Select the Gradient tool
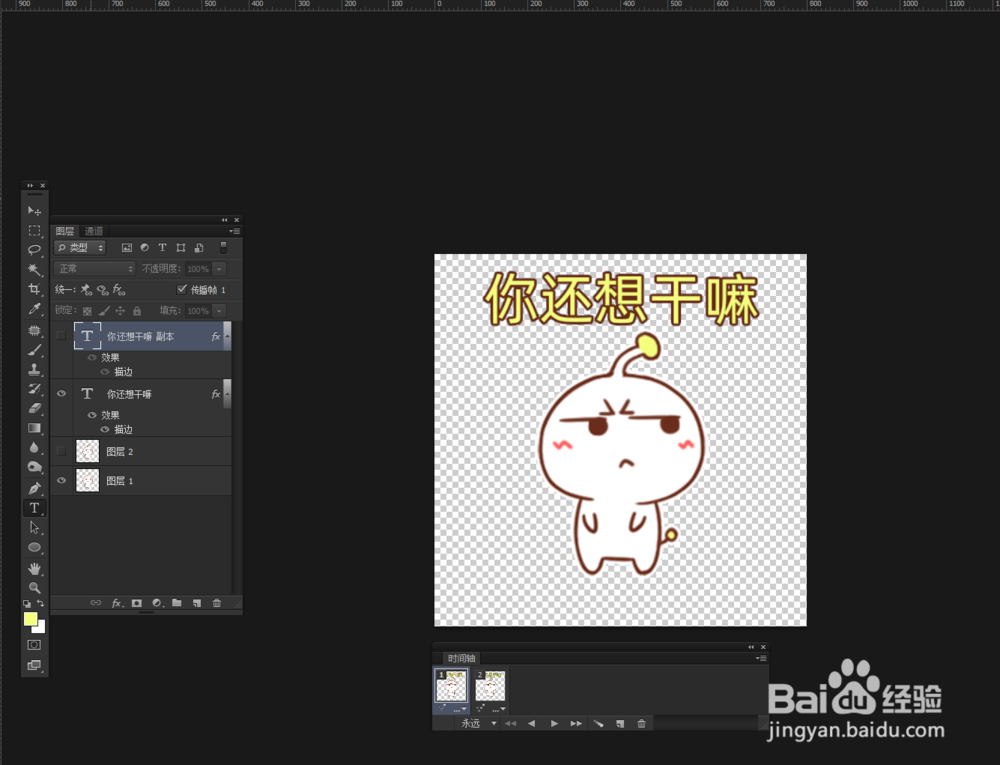The height and width of the screenshot is (765, 1000). point(34,428)
